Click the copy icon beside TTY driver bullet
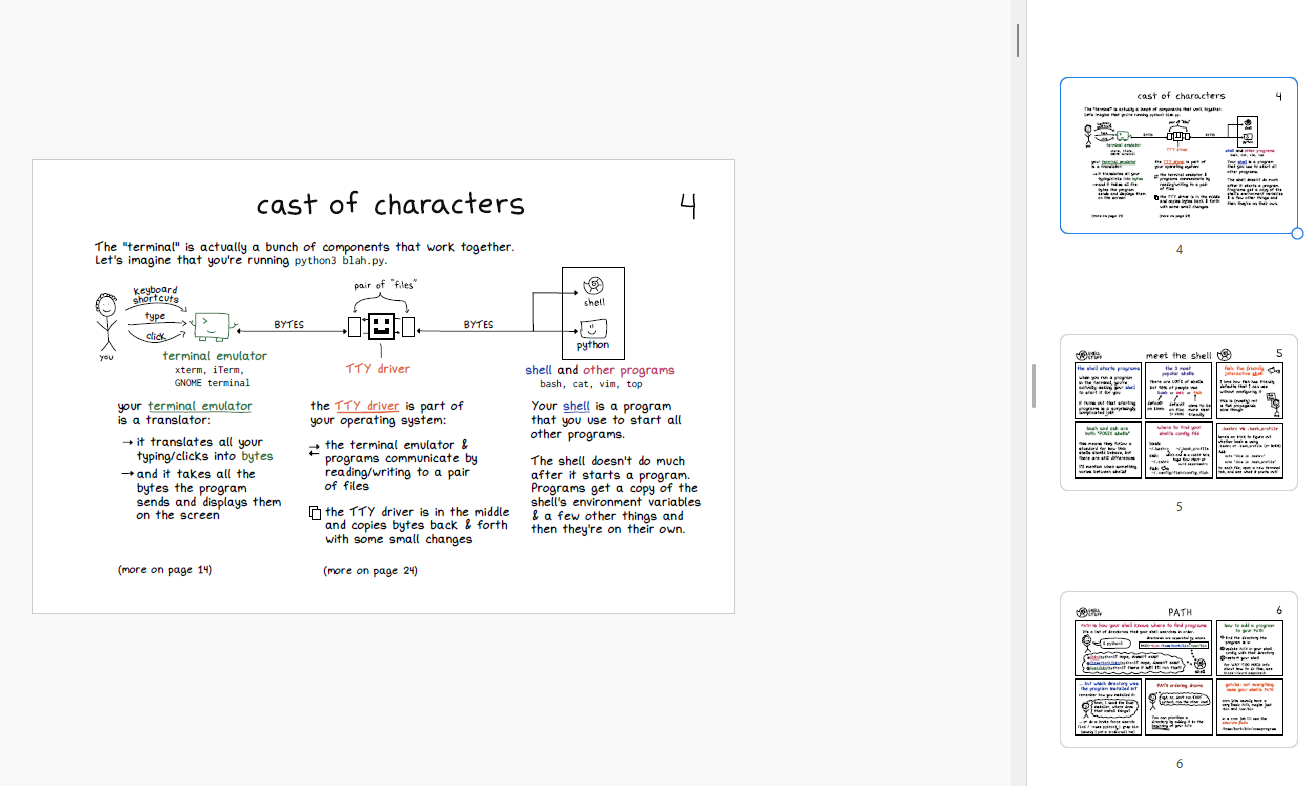Screen dimensions: 1304x786 click(x=314, y=514)
